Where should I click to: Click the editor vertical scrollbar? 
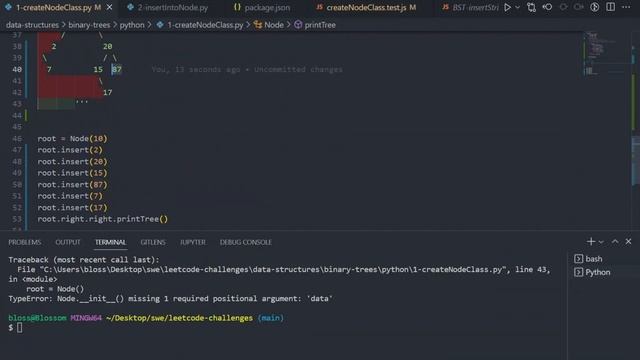pos(636,131)
